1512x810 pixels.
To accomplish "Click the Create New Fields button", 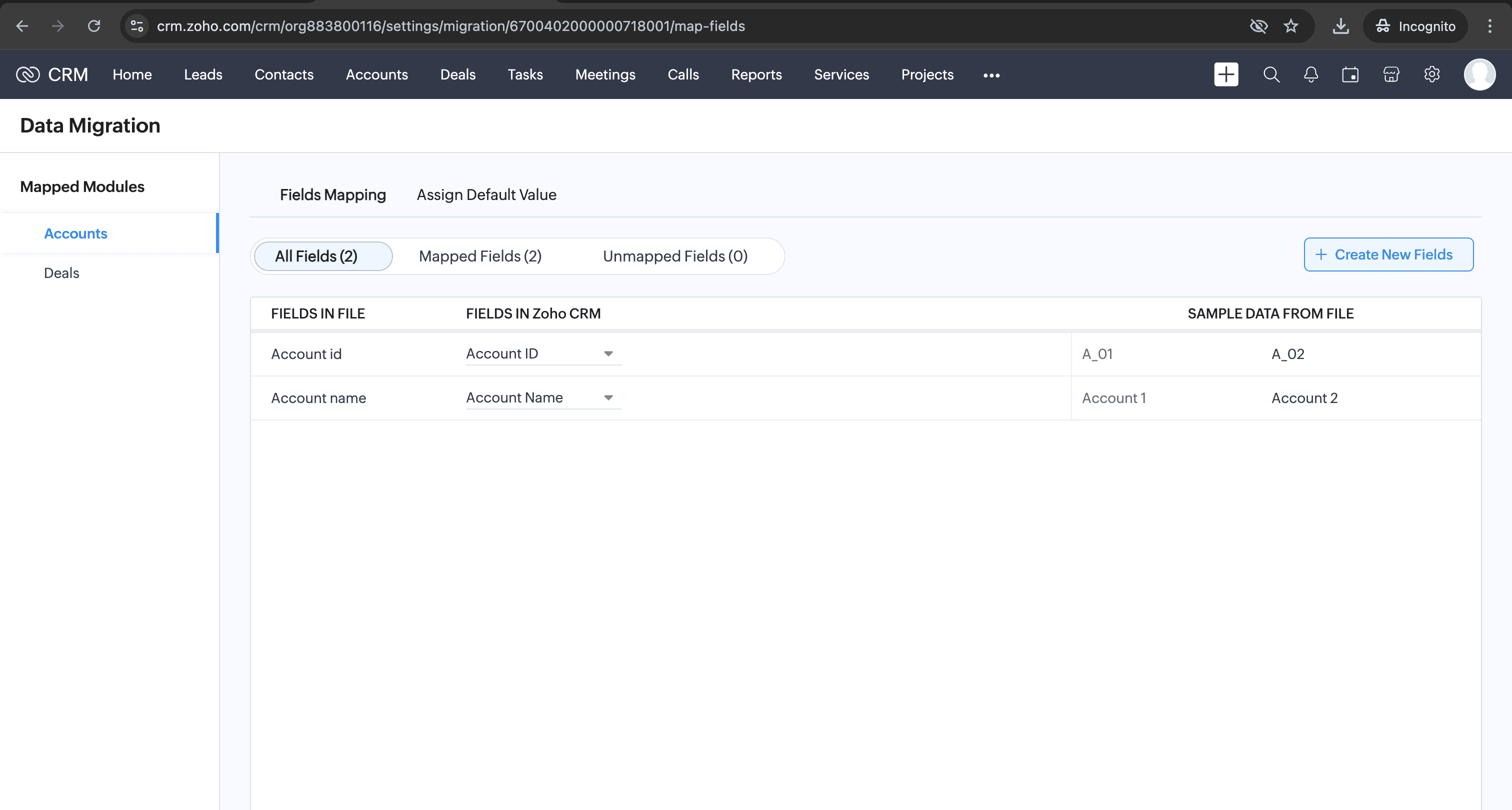I will [x=1388, y=254].
